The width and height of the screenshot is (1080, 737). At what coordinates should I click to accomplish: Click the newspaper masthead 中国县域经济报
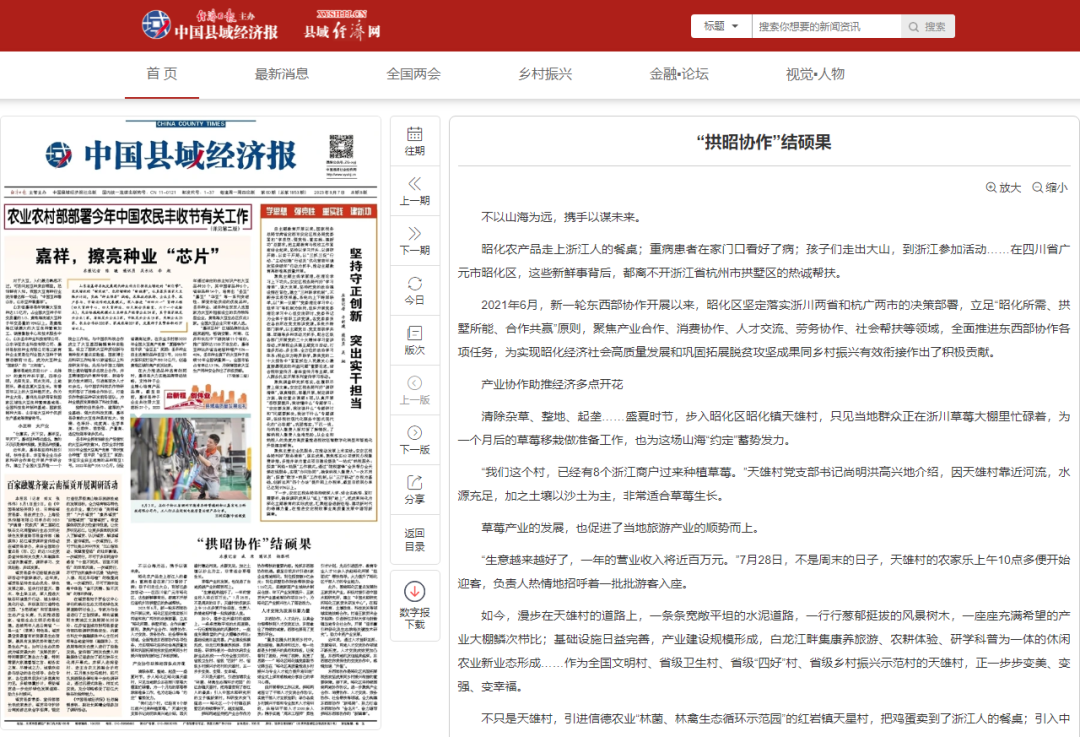[x=171, y=155]
